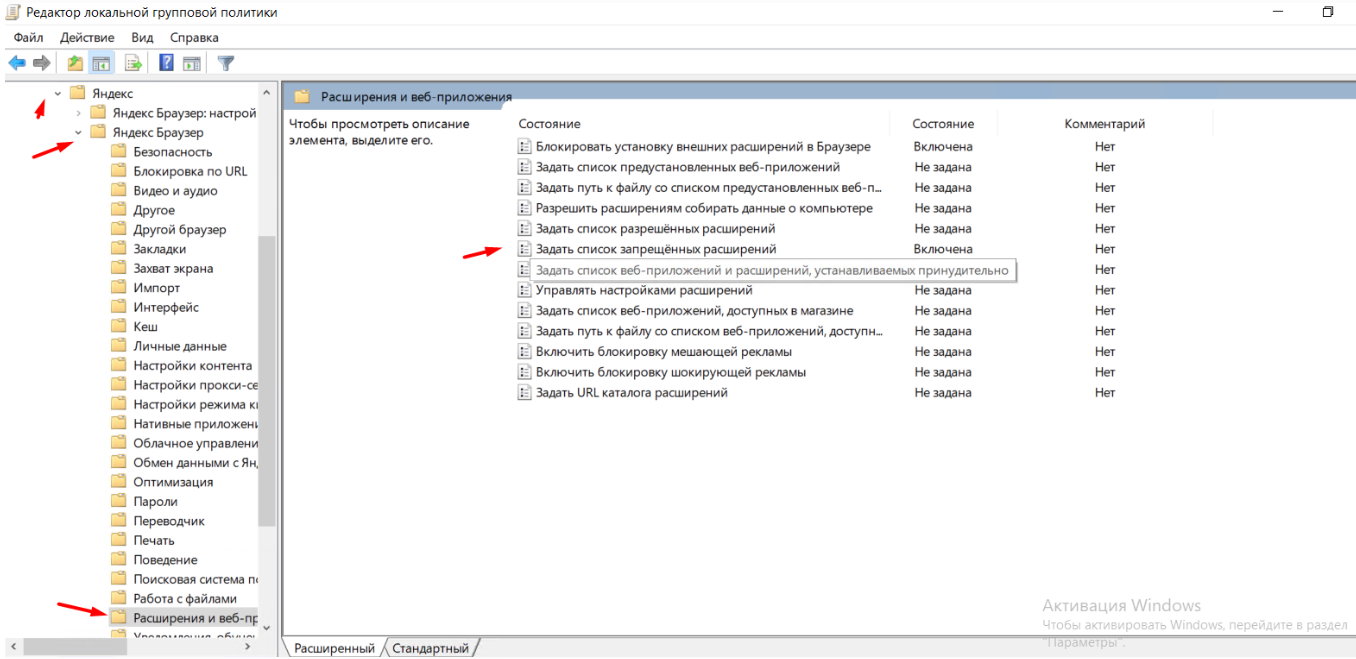Open the Вид menu
Viewport: 1356px width, 659px height.
(x=142, y=37)
